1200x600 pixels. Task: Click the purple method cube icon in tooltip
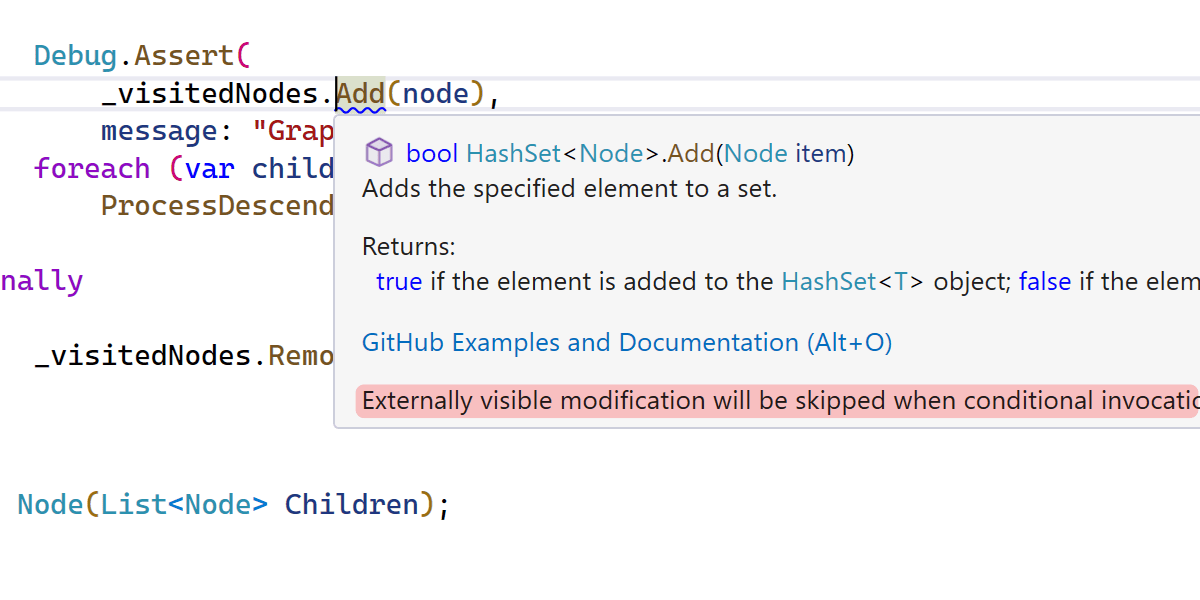(x=379, y=153)
